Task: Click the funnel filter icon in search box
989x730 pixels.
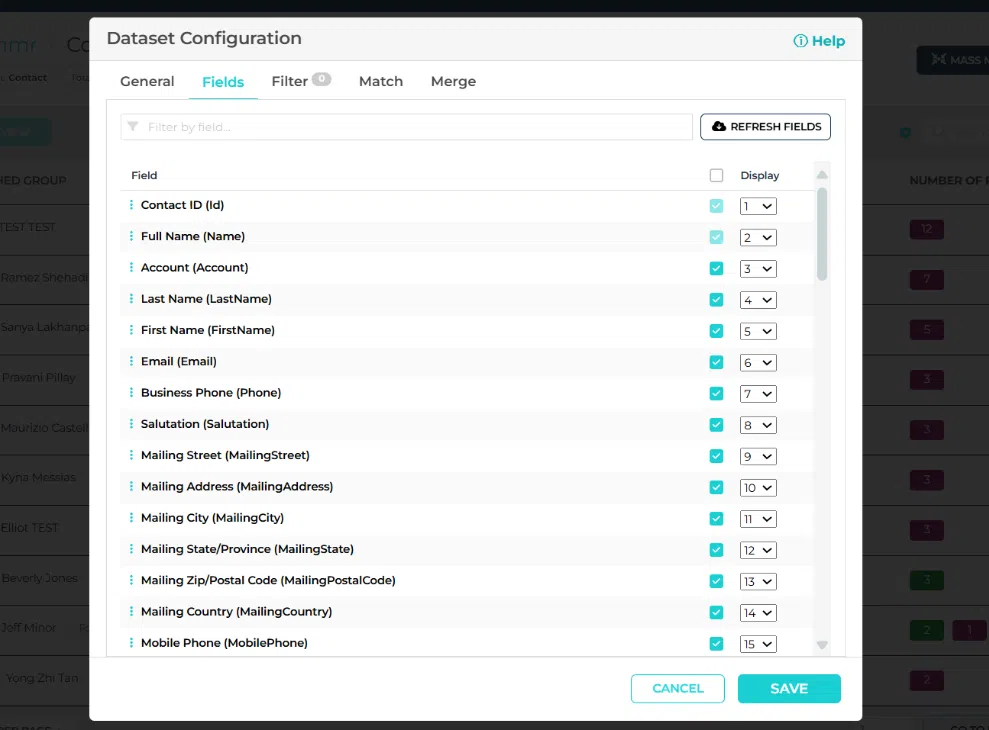Action: (133, 127)
